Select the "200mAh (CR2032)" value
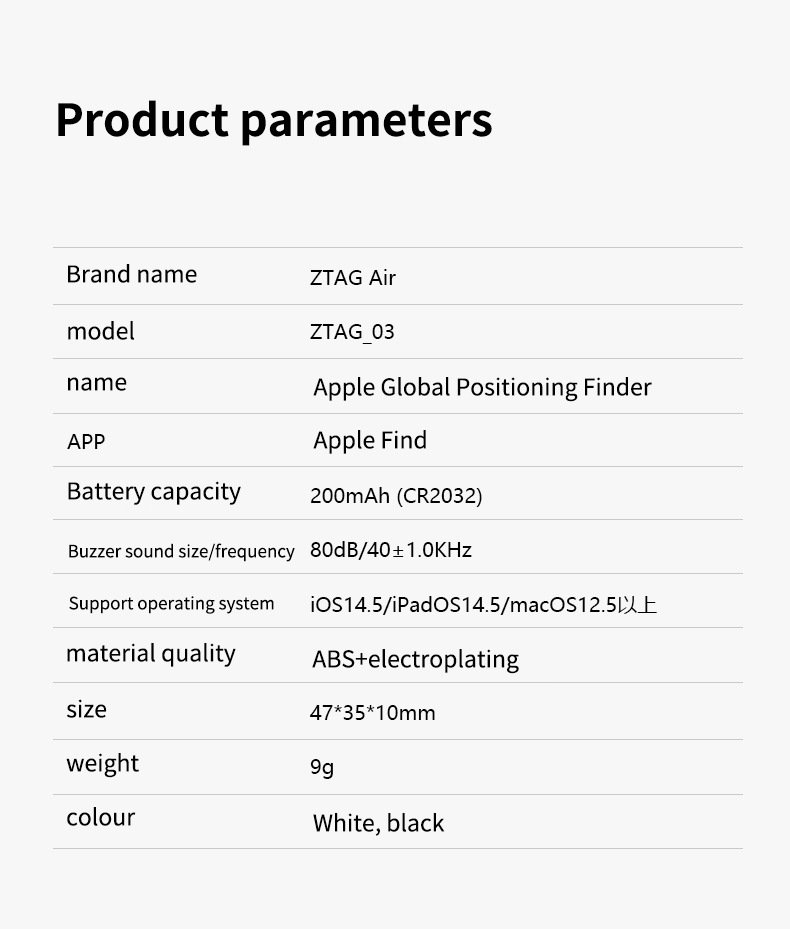Screen dimensions: 790x929 [x=396, y=496]
